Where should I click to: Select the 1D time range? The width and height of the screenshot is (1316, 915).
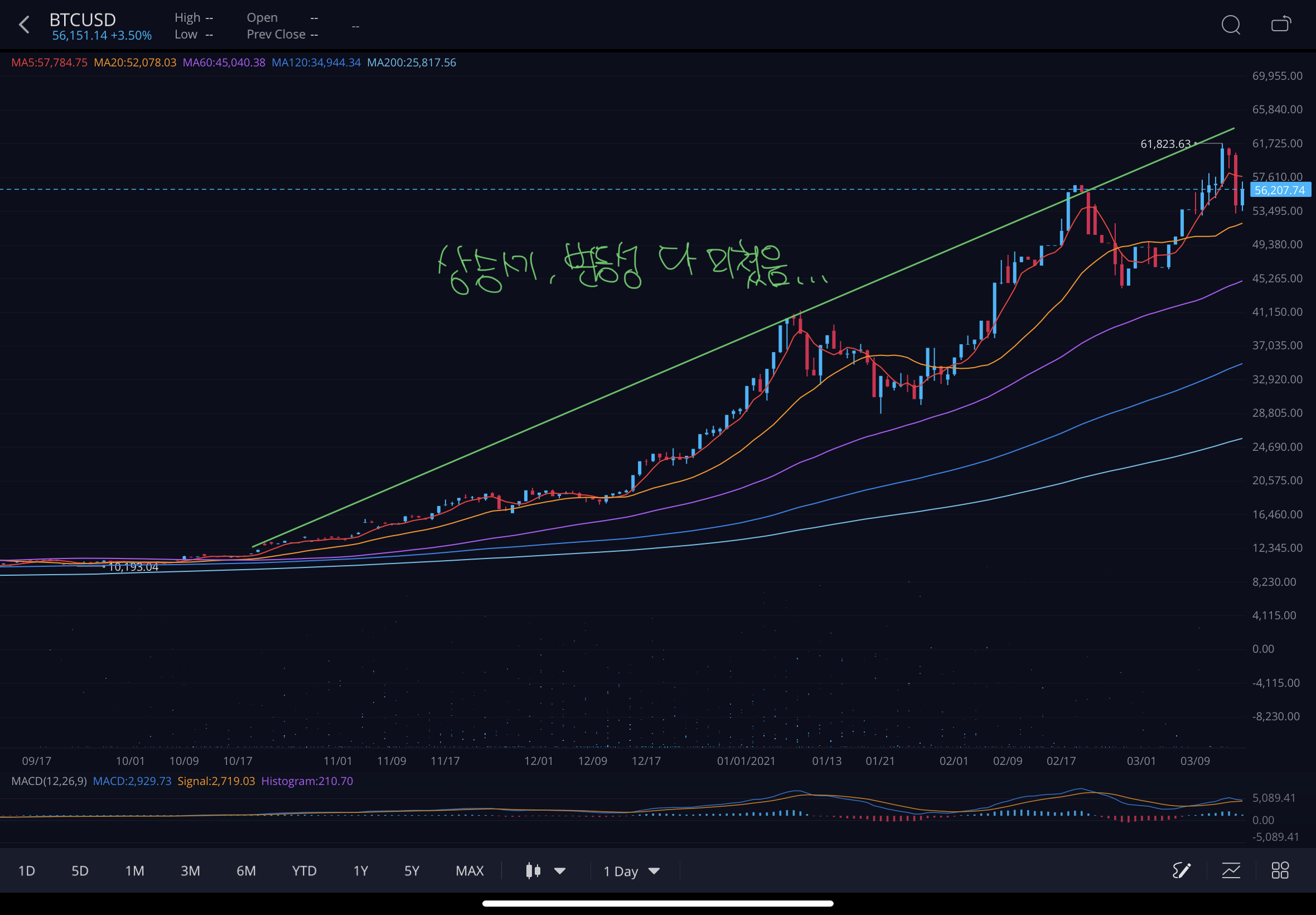26,871
